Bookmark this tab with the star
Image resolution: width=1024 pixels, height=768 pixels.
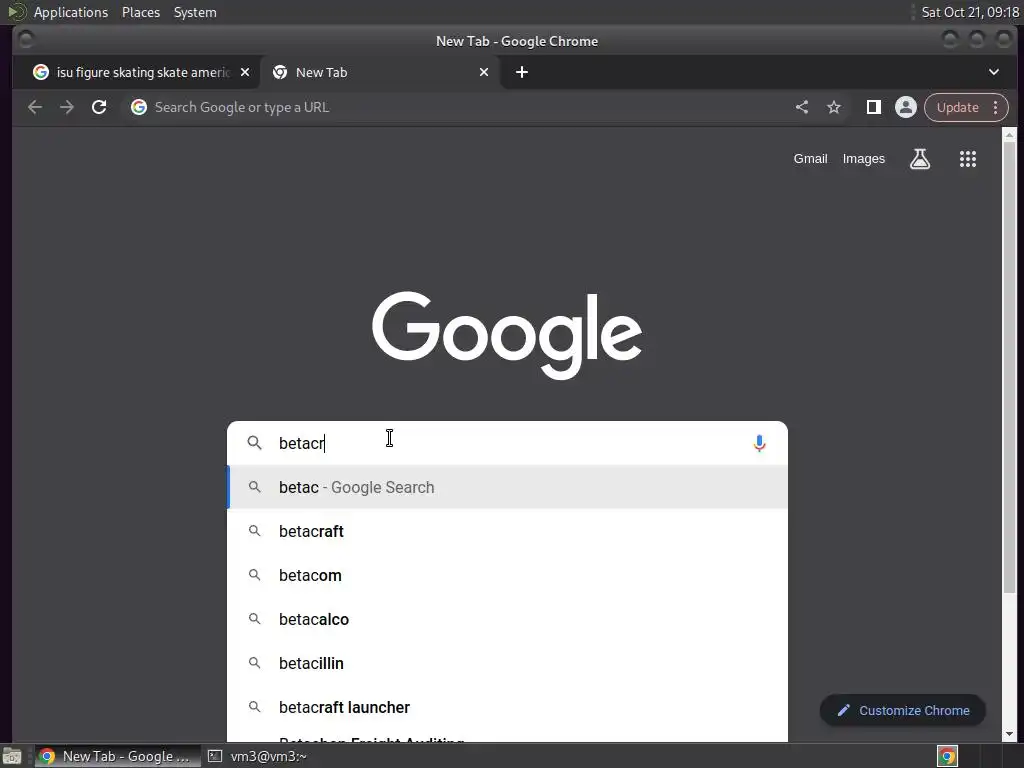[834, 107]
